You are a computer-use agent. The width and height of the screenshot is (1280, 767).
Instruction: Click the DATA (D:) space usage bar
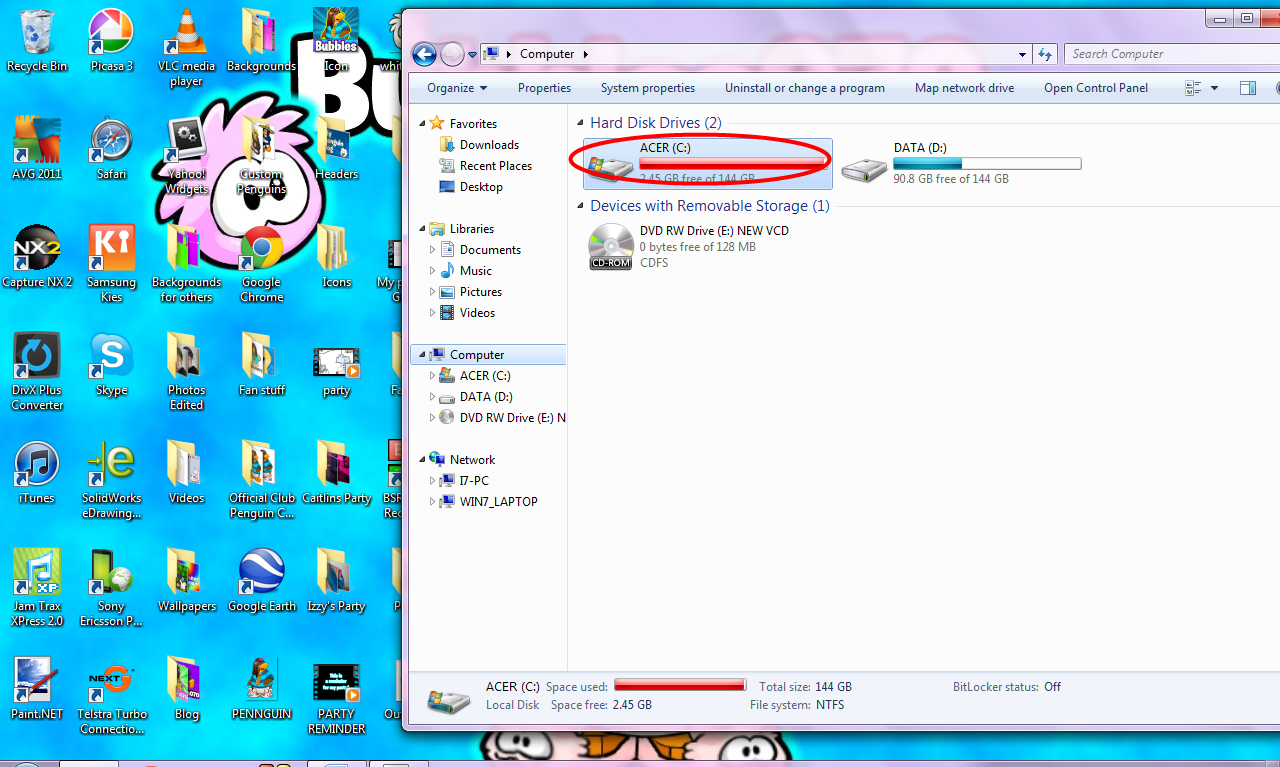point(987,163)
